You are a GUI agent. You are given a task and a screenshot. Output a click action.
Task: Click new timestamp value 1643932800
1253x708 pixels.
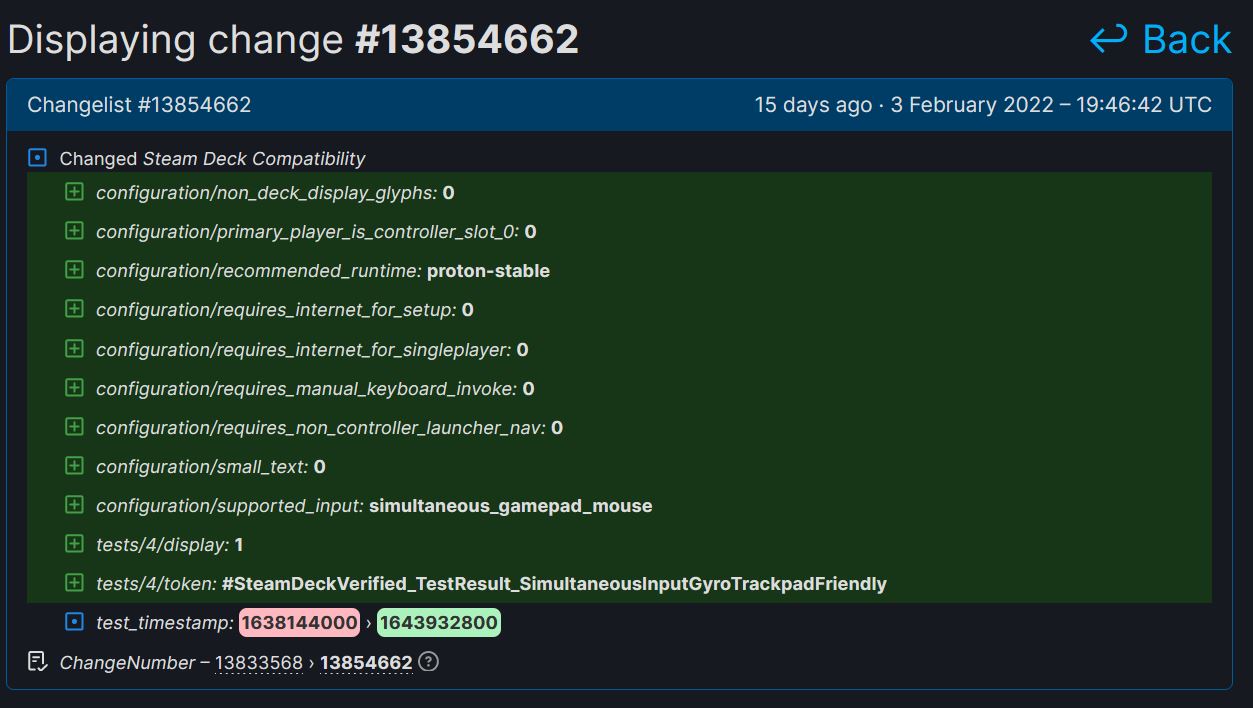coord(438,623)
